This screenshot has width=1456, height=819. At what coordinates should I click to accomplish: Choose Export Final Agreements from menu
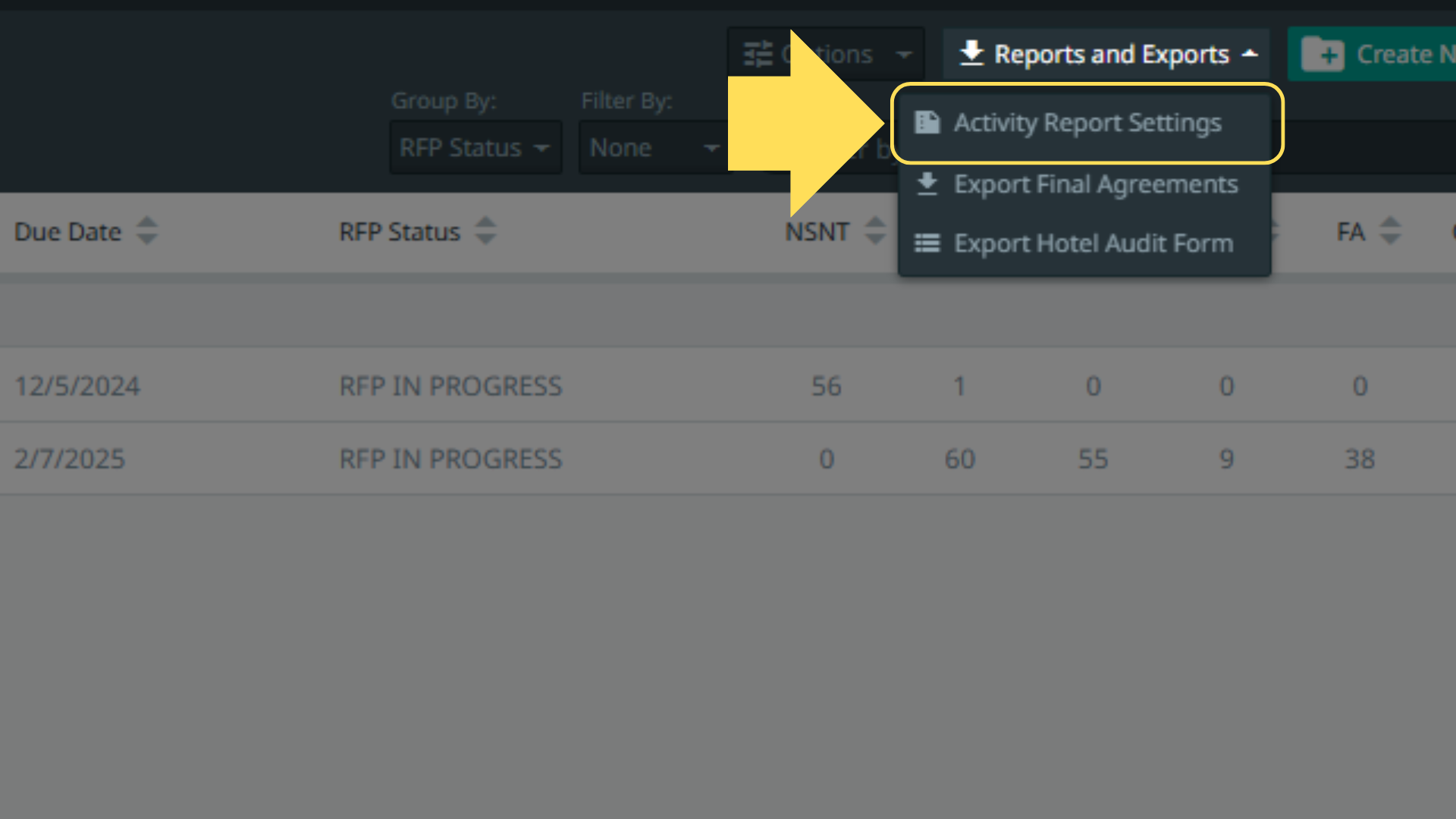point(1095,184)
